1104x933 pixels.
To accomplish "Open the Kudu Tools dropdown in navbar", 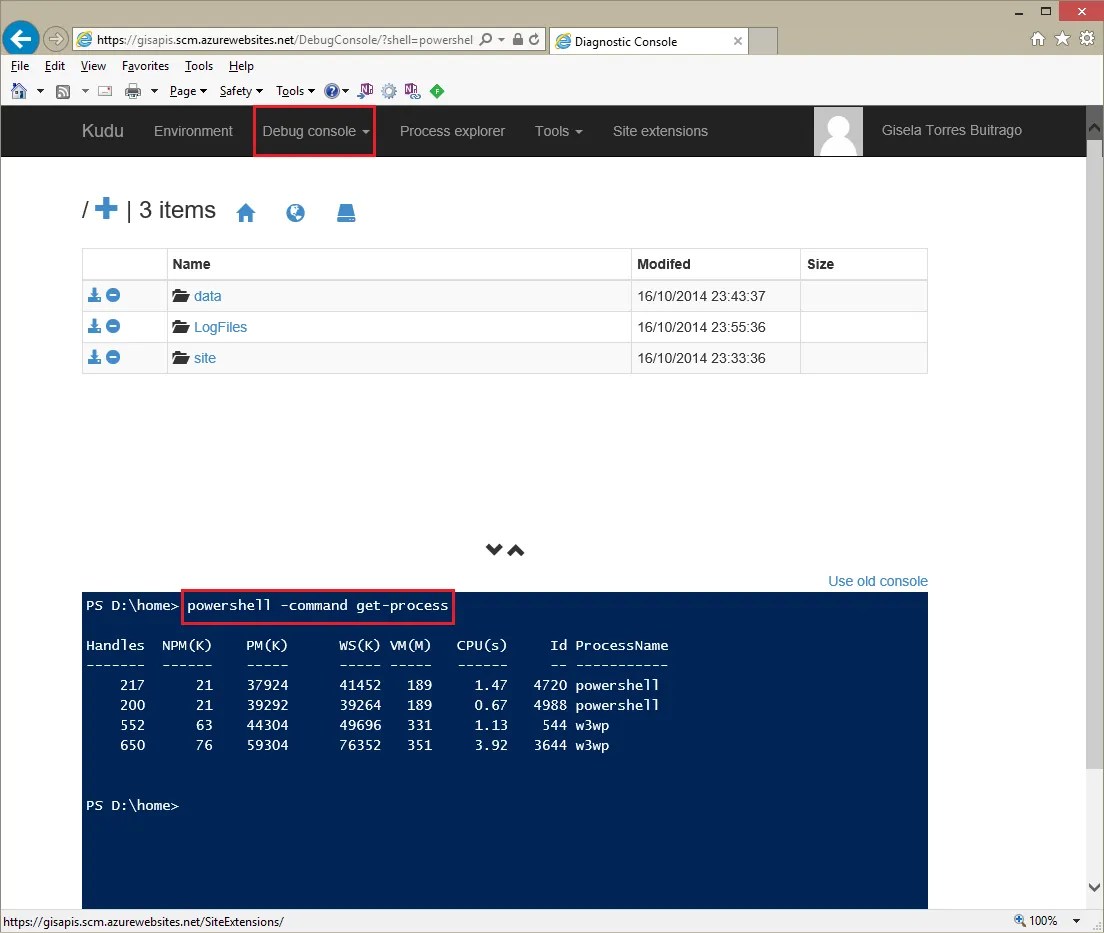I will pos(558,131).
